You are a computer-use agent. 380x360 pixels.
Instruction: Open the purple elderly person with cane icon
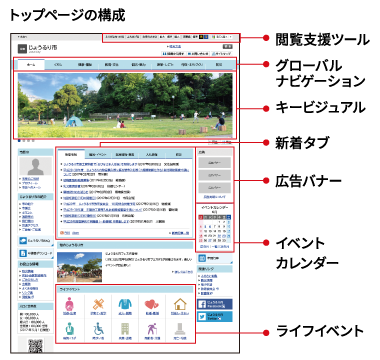coord(152,329)
